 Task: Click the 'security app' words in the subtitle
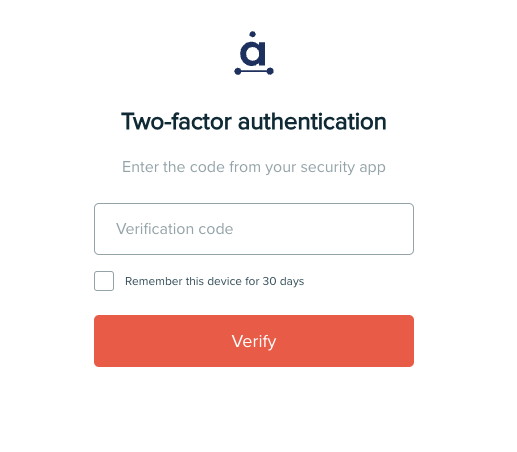point(343,168)
